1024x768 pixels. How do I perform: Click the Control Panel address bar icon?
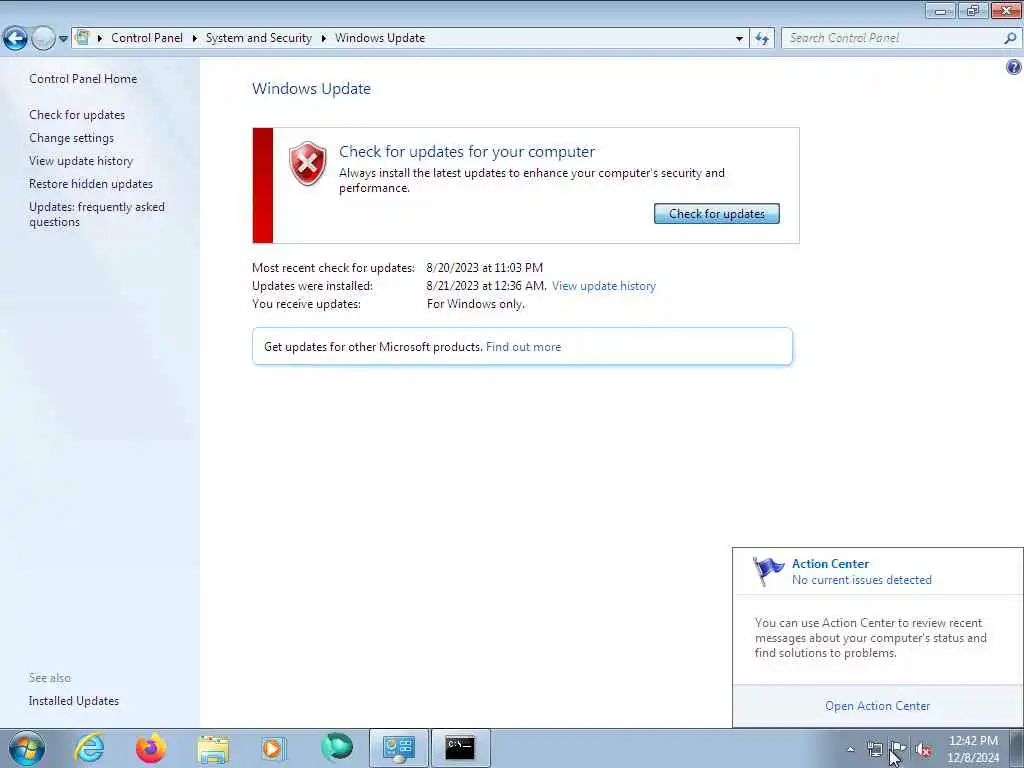(82, 37)
